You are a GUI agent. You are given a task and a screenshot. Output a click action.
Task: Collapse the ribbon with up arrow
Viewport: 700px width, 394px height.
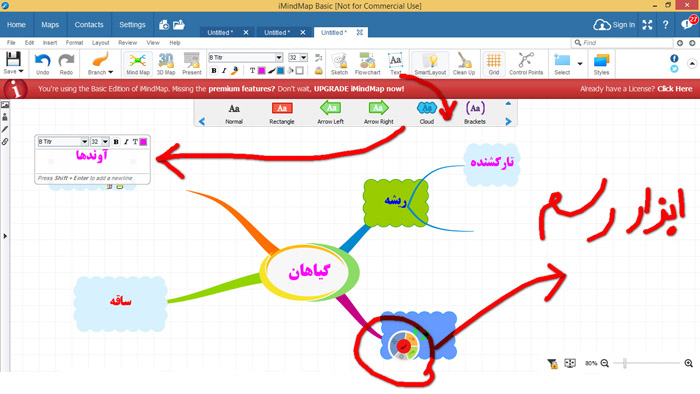coord(692,64)
